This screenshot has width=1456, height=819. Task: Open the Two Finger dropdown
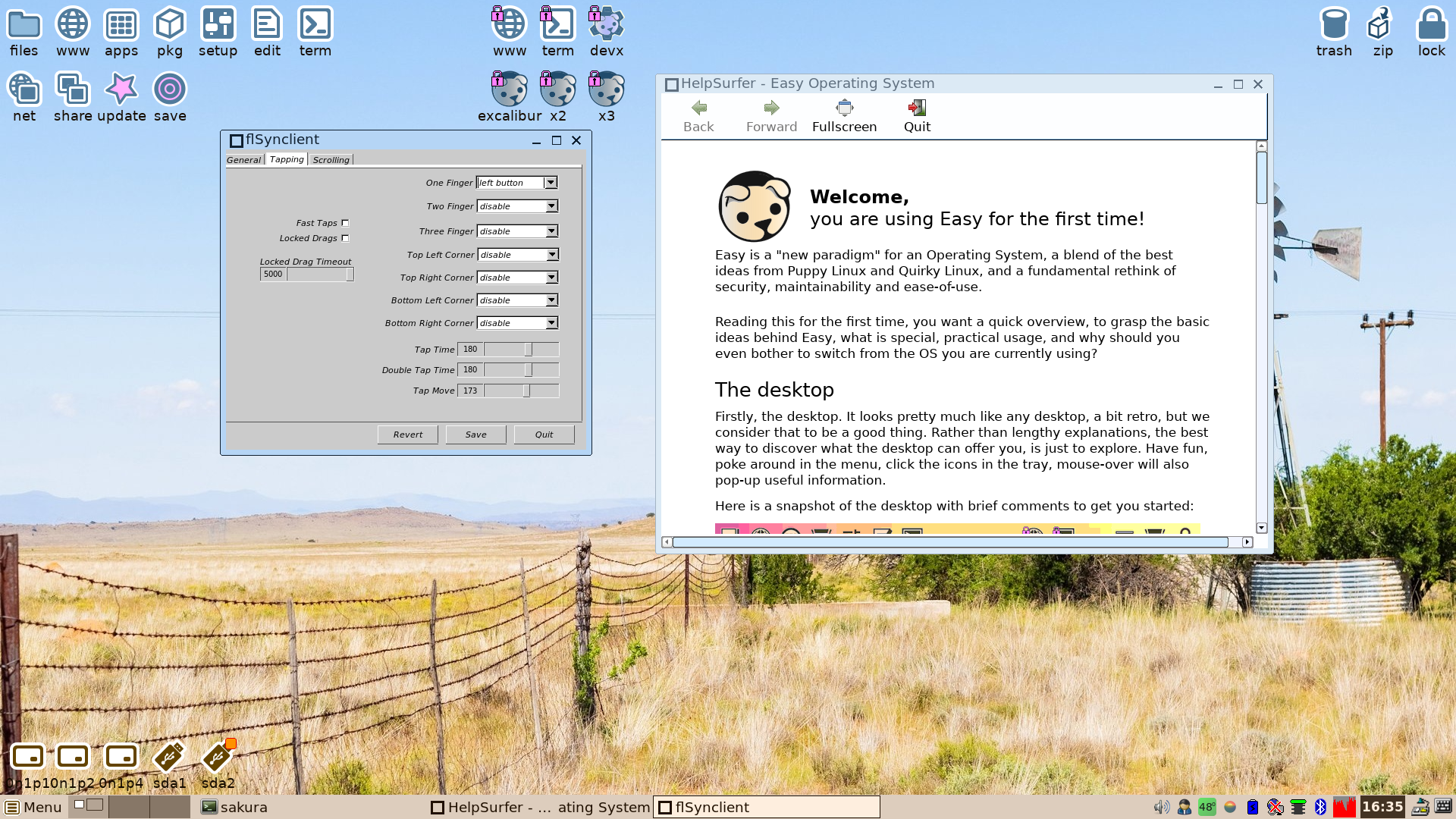pyautogui.click(x=517, y=206)
